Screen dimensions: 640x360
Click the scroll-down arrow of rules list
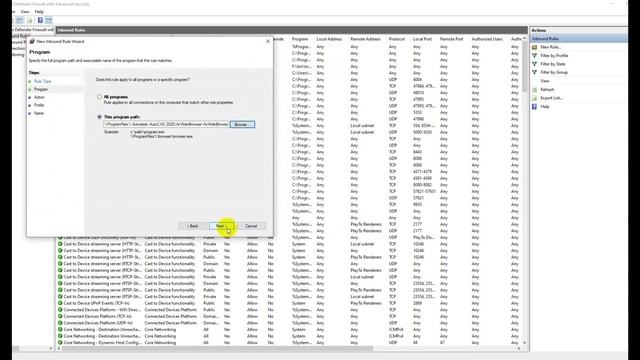[524, 343]
